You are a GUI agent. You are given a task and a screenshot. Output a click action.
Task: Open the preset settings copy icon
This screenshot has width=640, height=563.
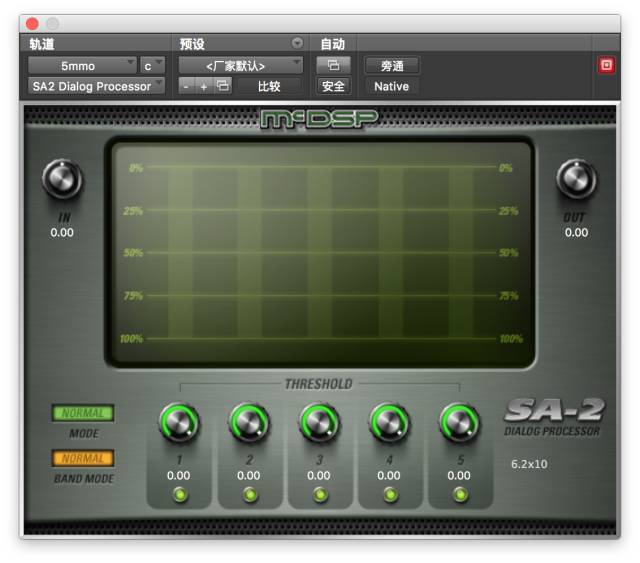click(223, 86)
